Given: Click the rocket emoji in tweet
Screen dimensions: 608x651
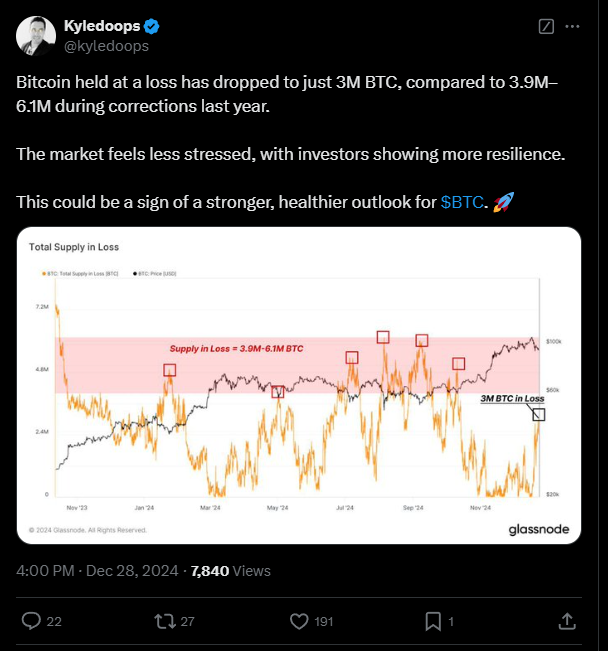Looking at the screenshot, I should coord(503,202).
